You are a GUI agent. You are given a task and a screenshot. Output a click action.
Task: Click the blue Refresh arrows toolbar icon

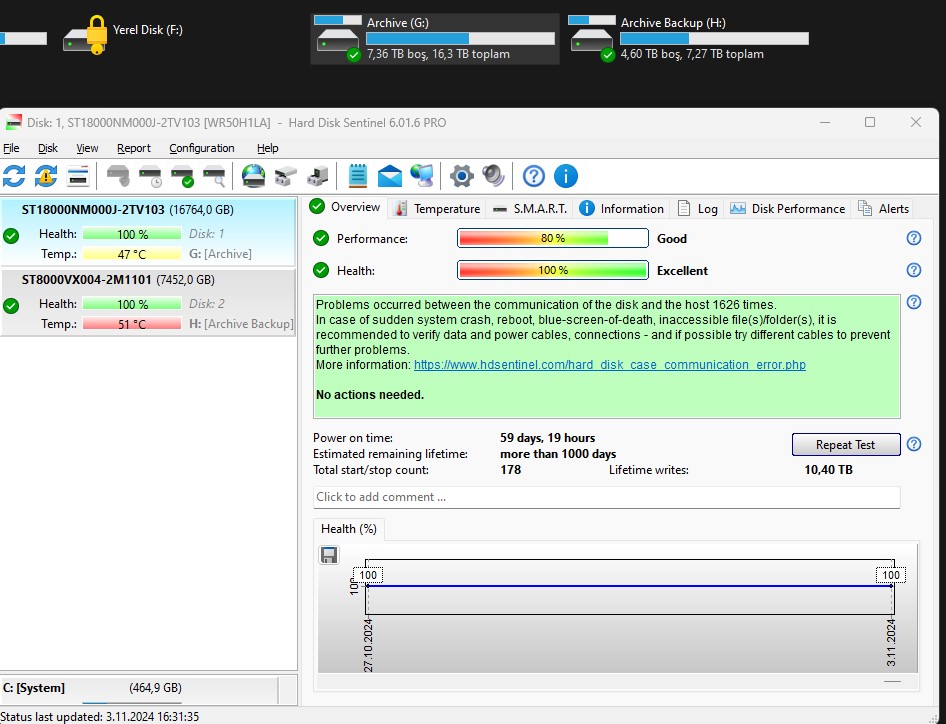(x=14, y=176)
